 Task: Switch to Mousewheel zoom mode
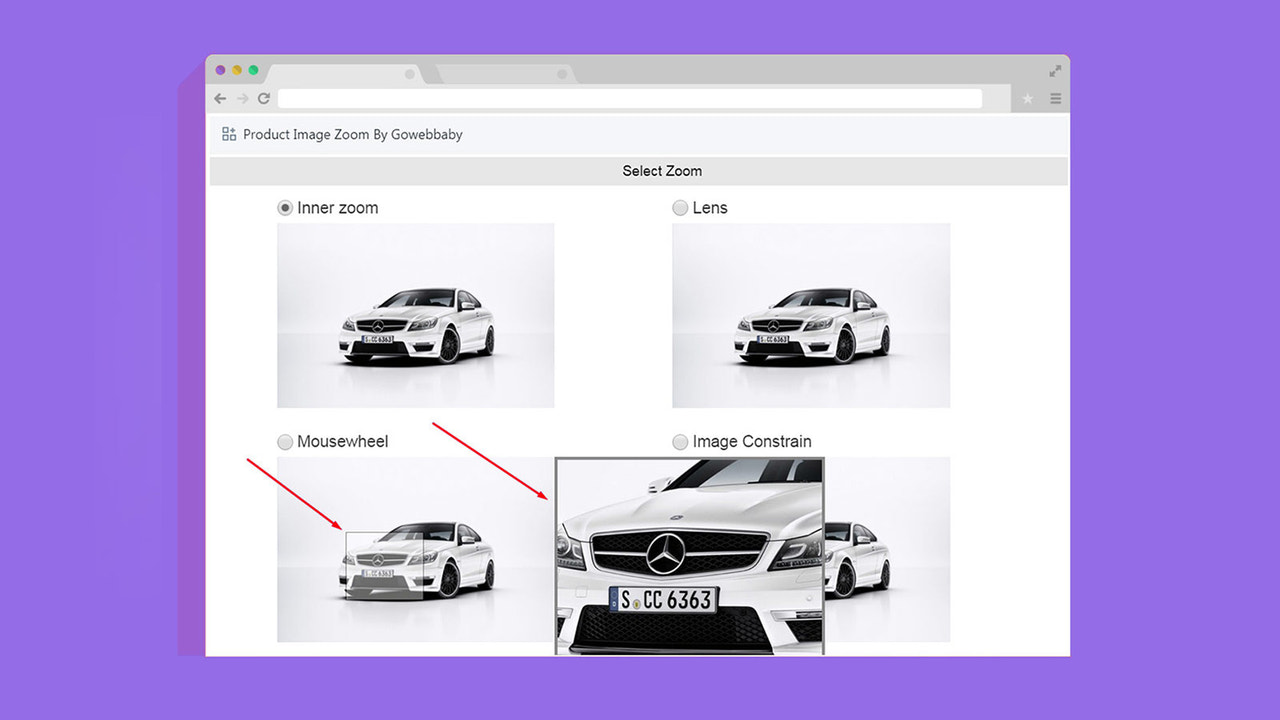pos(285,441)
